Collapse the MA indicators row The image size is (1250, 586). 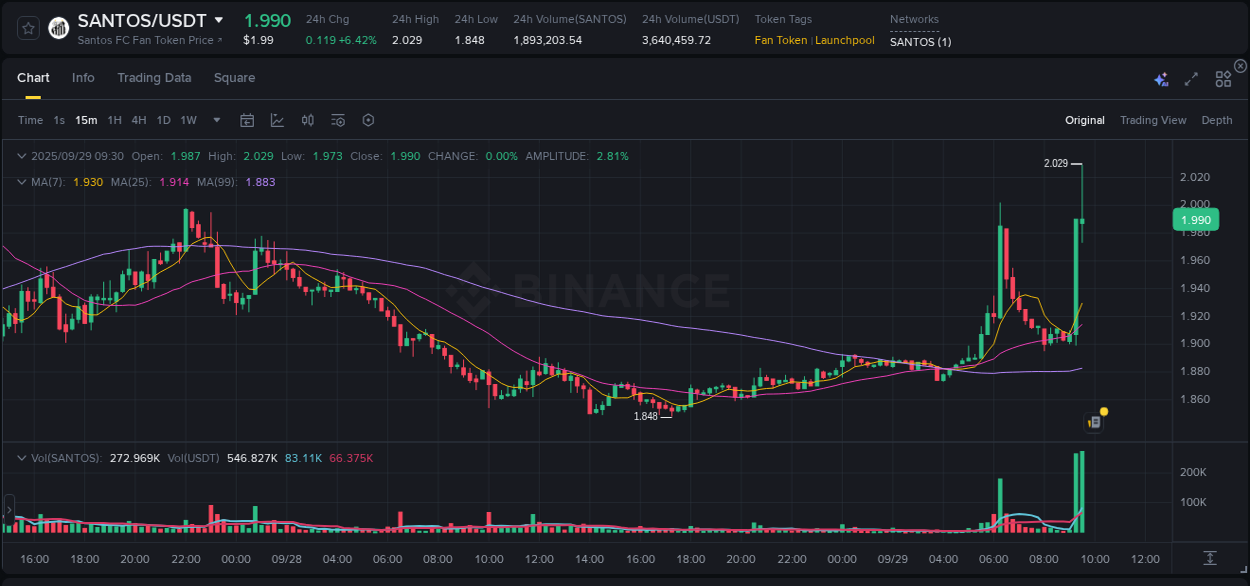(x=20, y=182)
